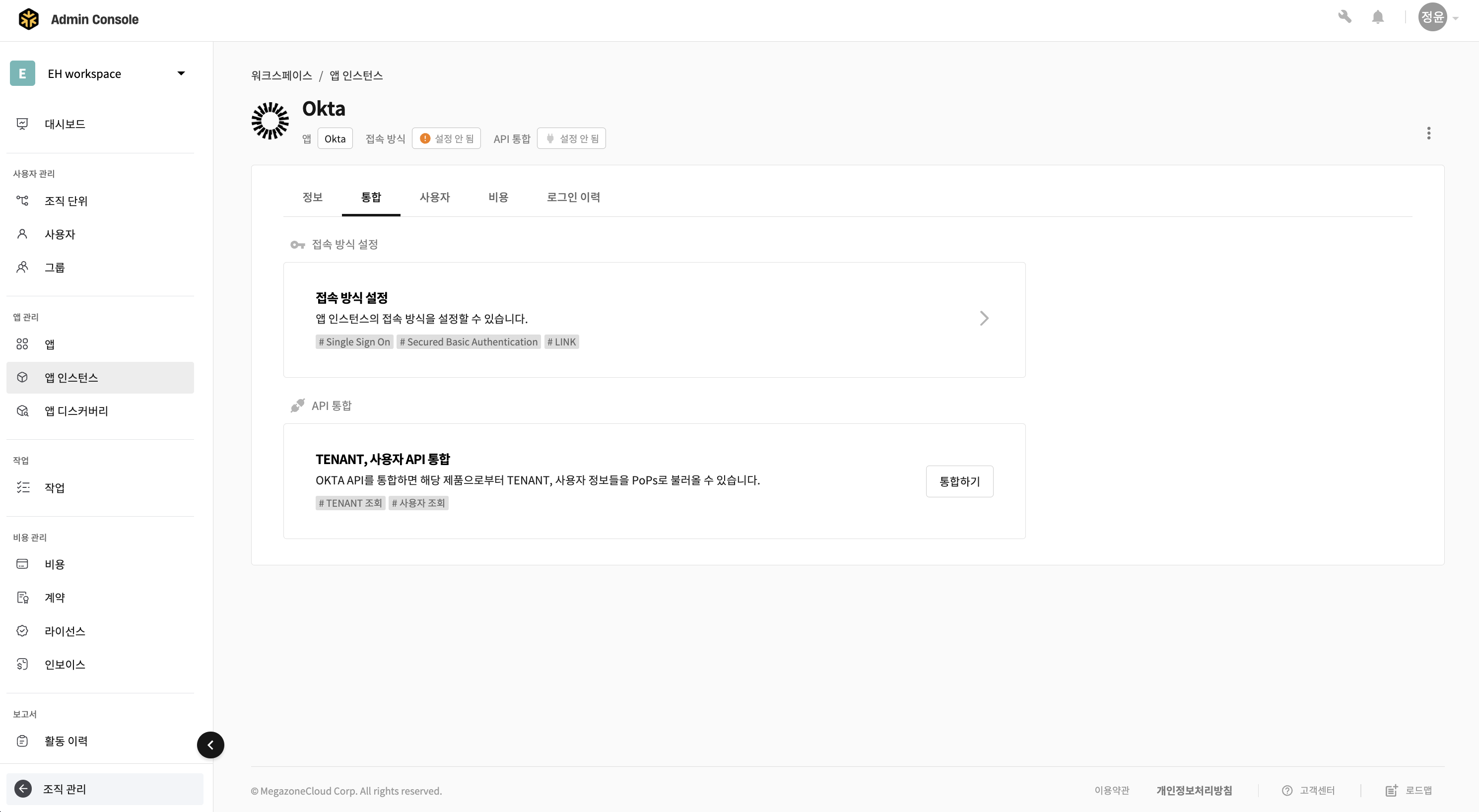
Task: Click the 인보이스 invoice icon
Action: coord(22,664)
